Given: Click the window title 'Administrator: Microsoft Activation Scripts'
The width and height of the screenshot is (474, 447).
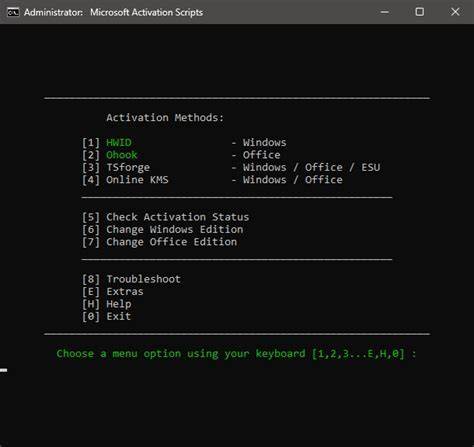Looking at the screenshot, I should (x=113, y=12).
